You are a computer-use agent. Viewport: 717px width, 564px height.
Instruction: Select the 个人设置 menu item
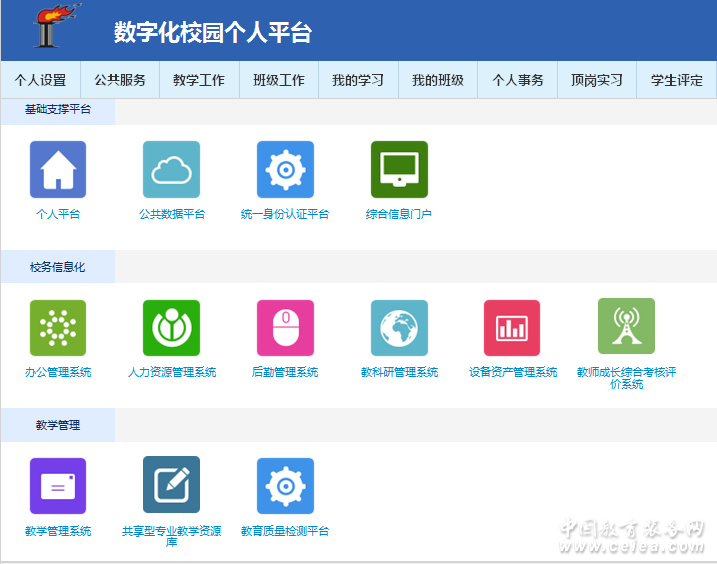tap(40, 80)
